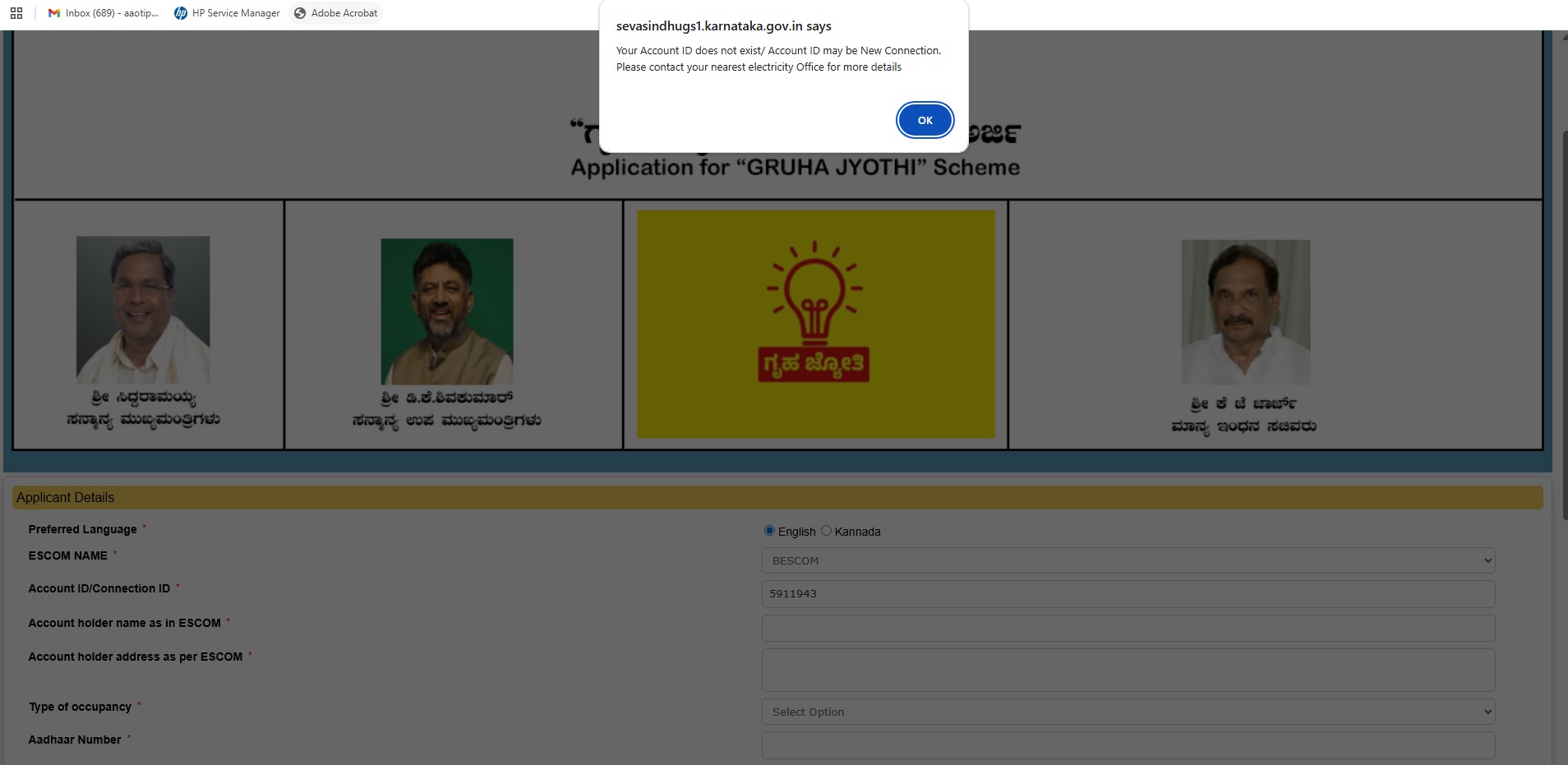Image resolution: width=1568 pixels, height=765 pixels.
Task: Click the 'Type of occupancy' label
Action: tap(80, 707)
